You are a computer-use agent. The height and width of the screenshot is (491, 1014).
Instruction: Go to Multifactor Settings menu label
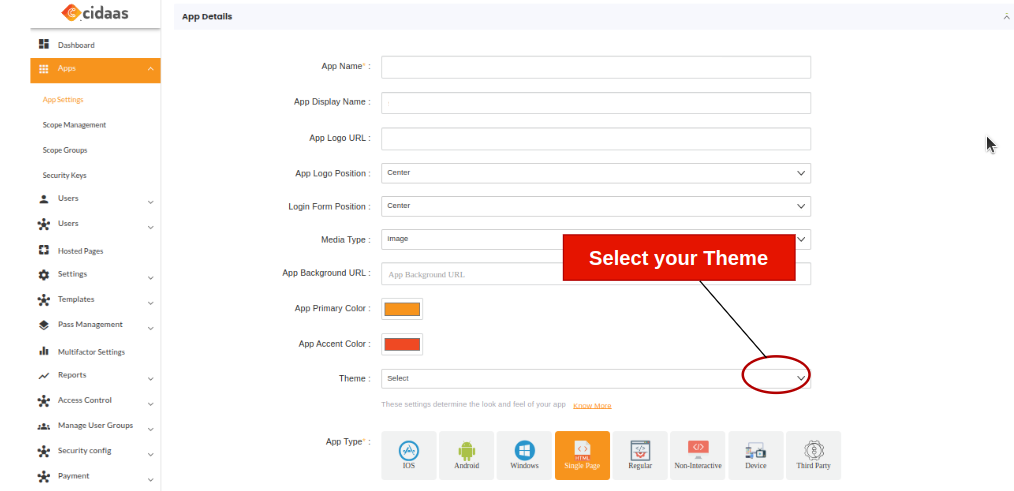tap(91, 352)
